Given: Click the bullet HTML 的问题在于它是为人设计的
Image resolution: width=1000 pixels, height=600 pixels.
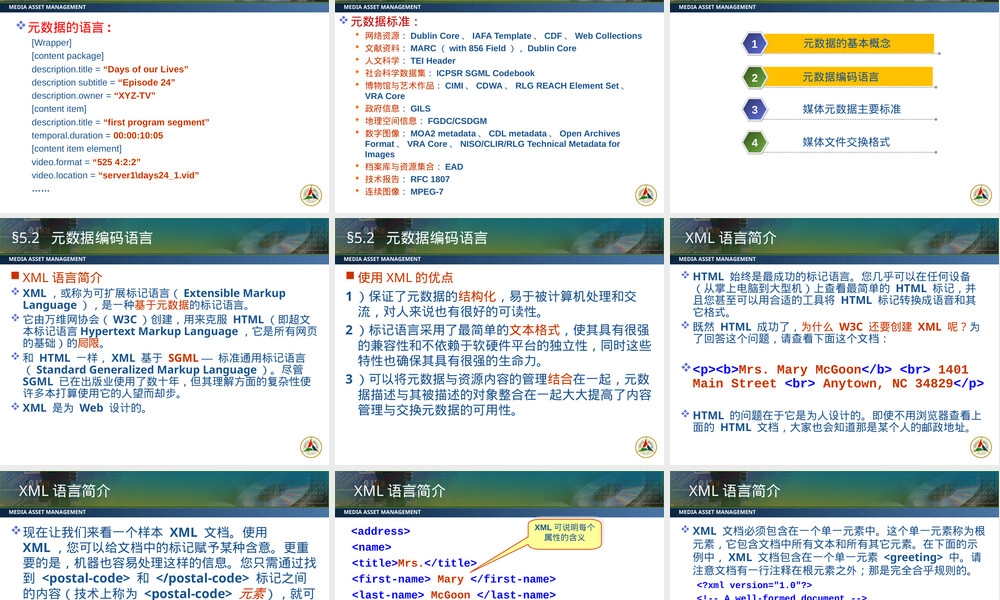Looking at the screenshot, I should [x=837, y=421].
